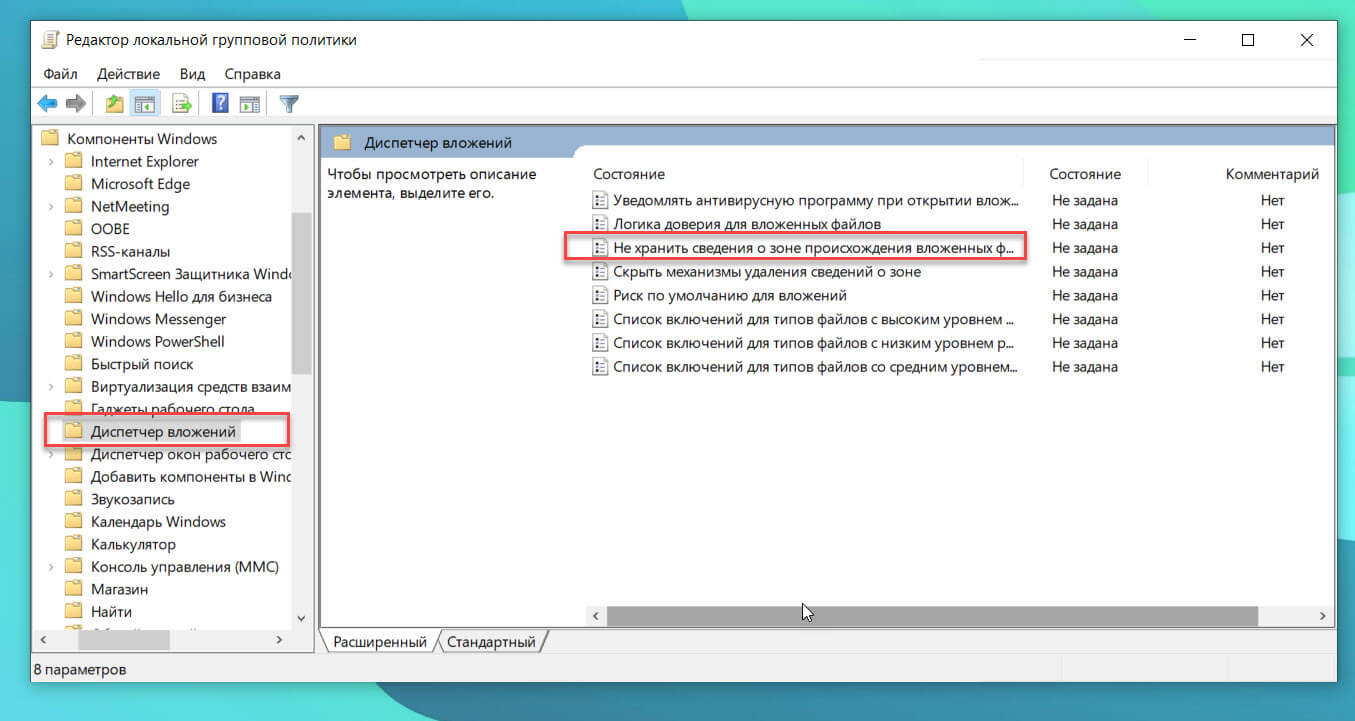
Task: Click the left arrow of the policy list scrollbar
Action: click(x=597, y=616)
